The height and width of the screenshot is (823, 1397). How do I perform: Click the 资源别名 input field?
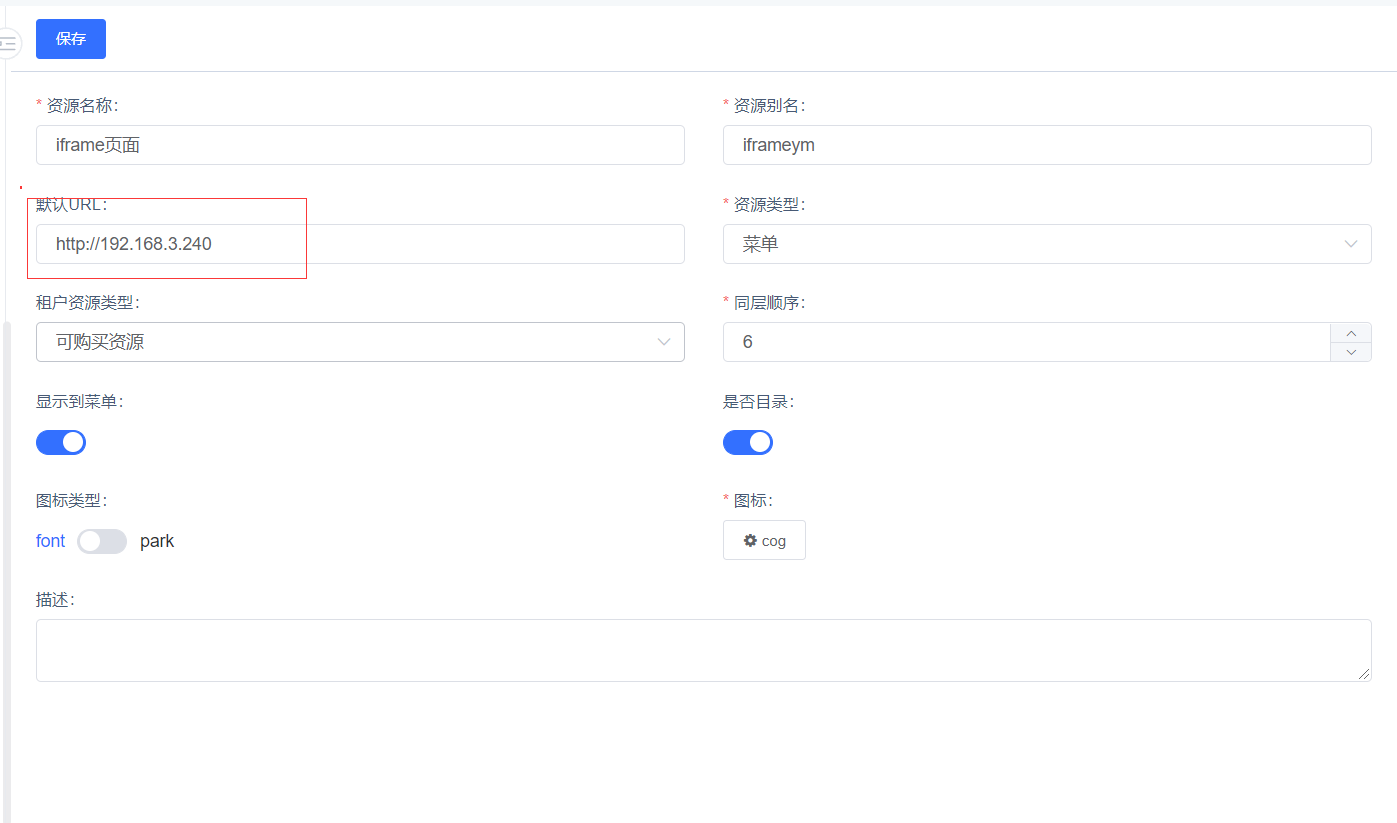(1046, 145)
